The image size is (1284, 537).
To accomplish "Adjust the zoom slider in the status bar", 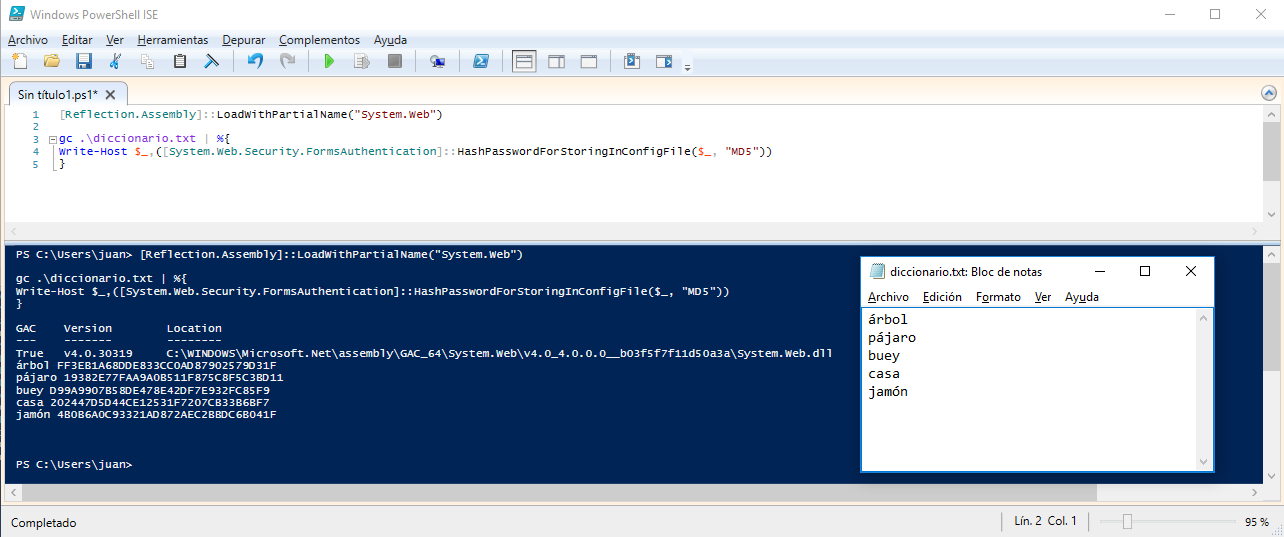I will [1127, 521].
